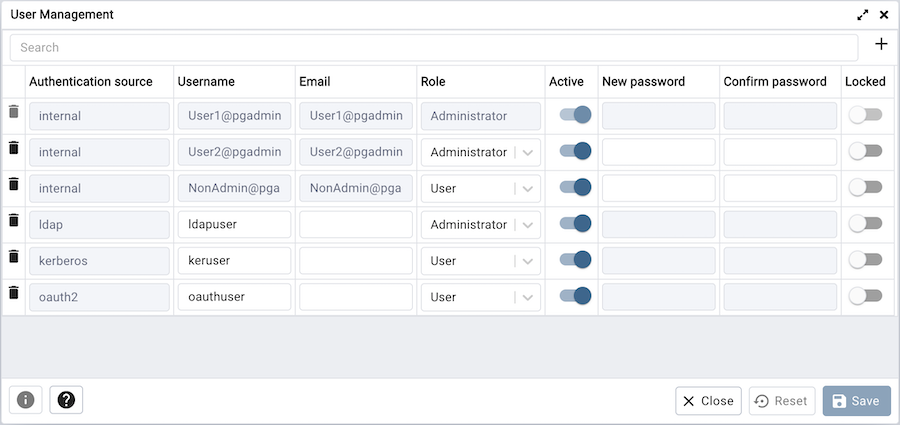This screenshot has height=425, width=900.
Task: Remove the keruser kerberos row
Action: point(14,256)
